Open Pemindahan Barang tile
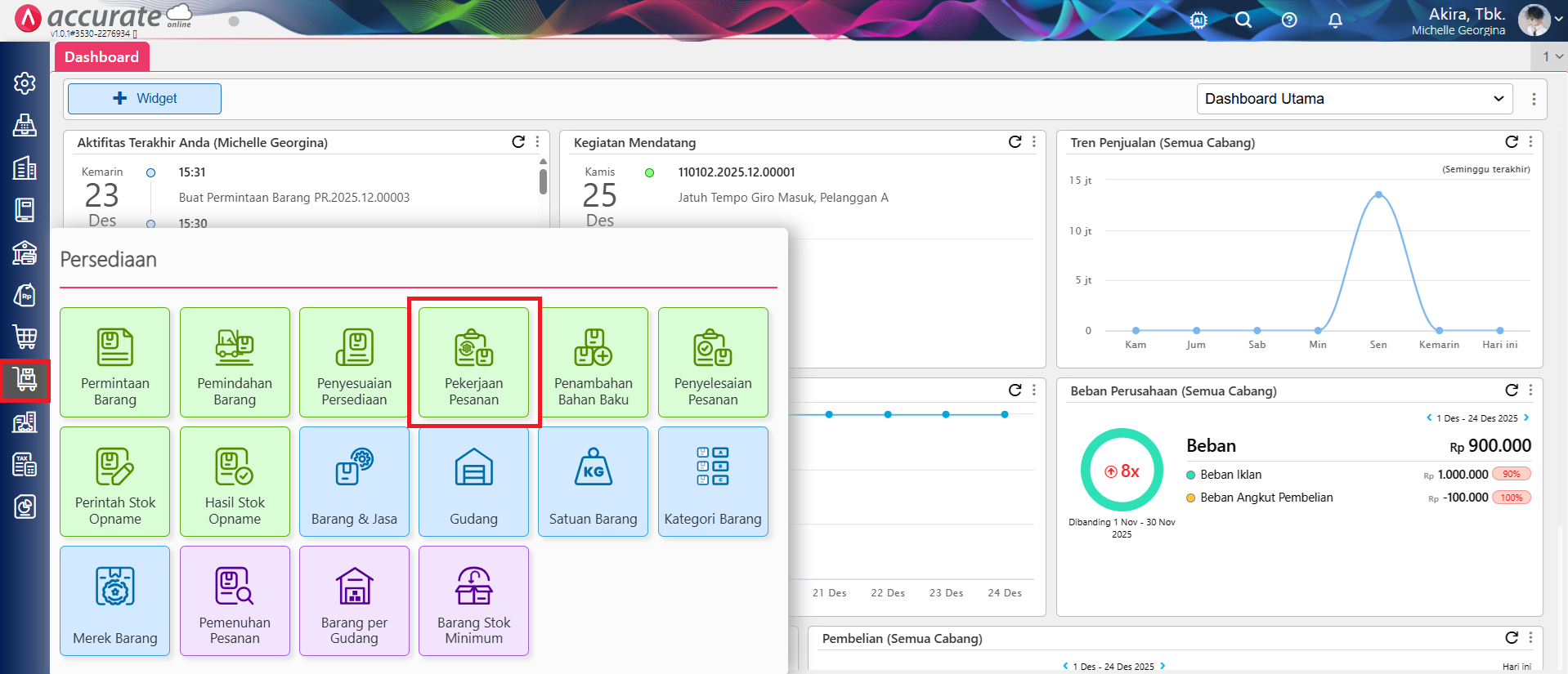This screenshot has width=1568, height=674. 235,362
